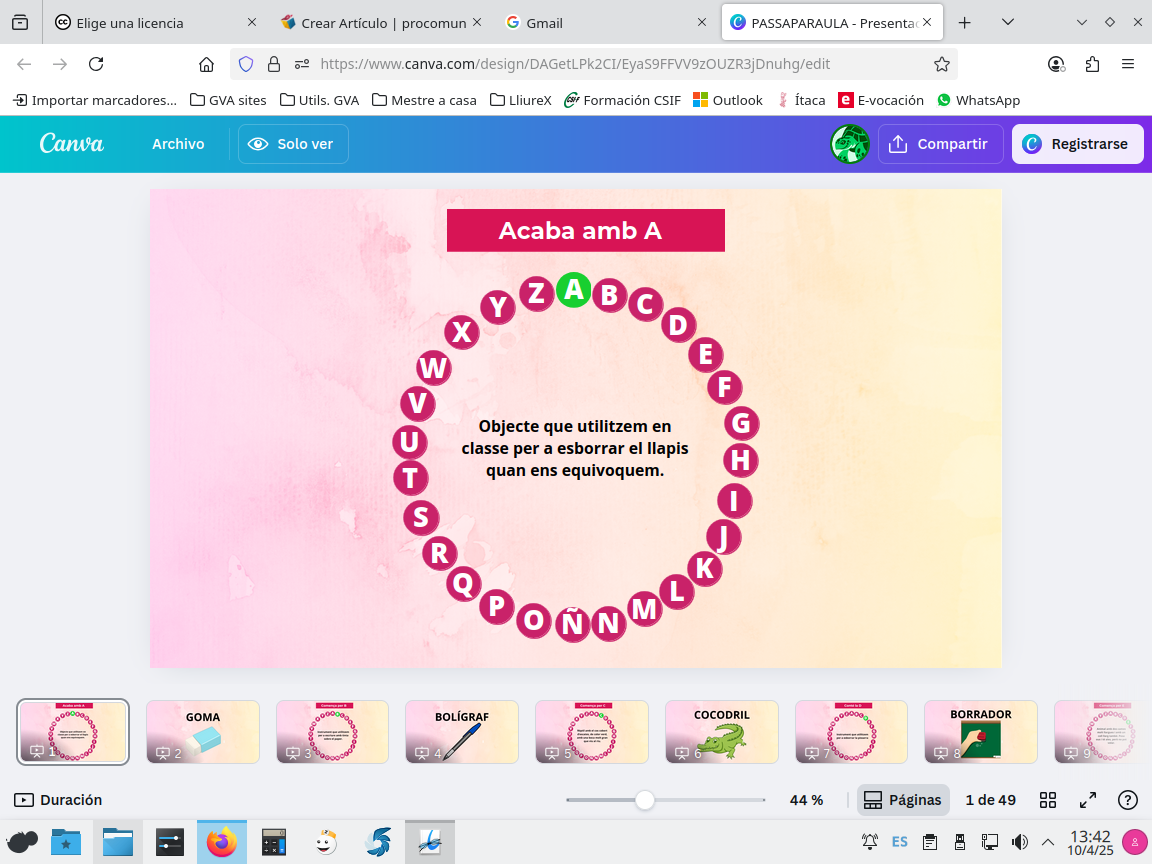This screenshot has width=1152, height=864.
Task: Toggle the Páginas thumbnails panel
Action: (903, 800)
